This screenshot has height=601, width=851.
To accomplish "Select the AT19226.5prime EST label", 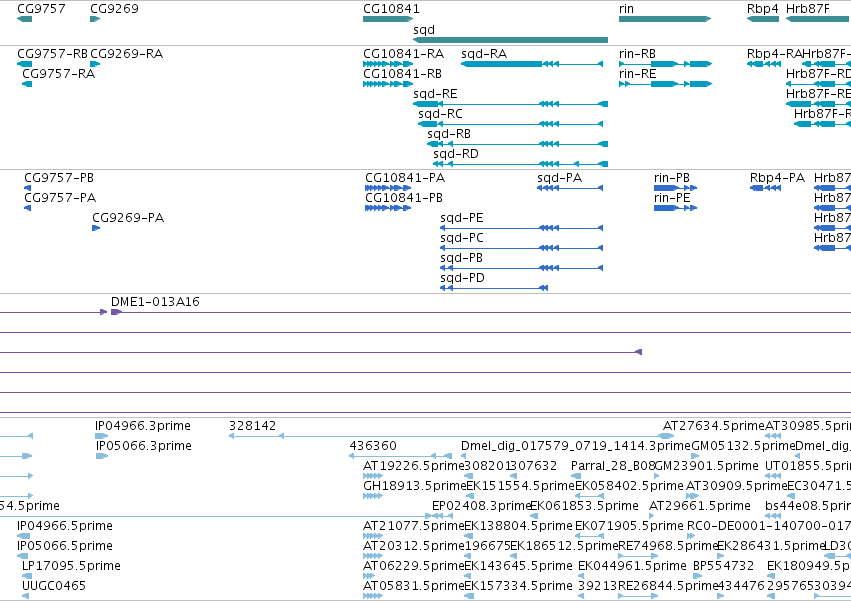I will pyautogui.click(x=414, y=466).
